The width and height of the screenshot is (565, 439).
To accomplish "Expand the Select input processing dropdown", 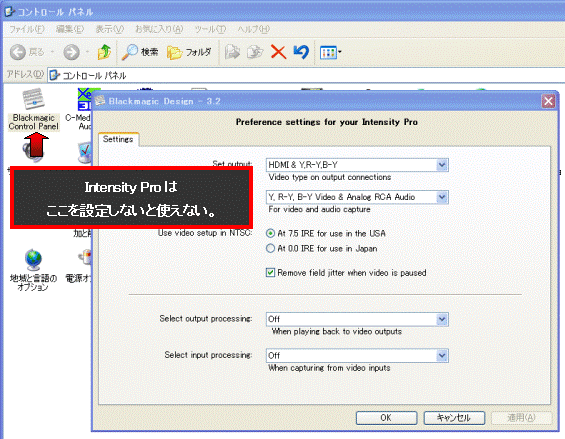I will (x=442, y=356).
